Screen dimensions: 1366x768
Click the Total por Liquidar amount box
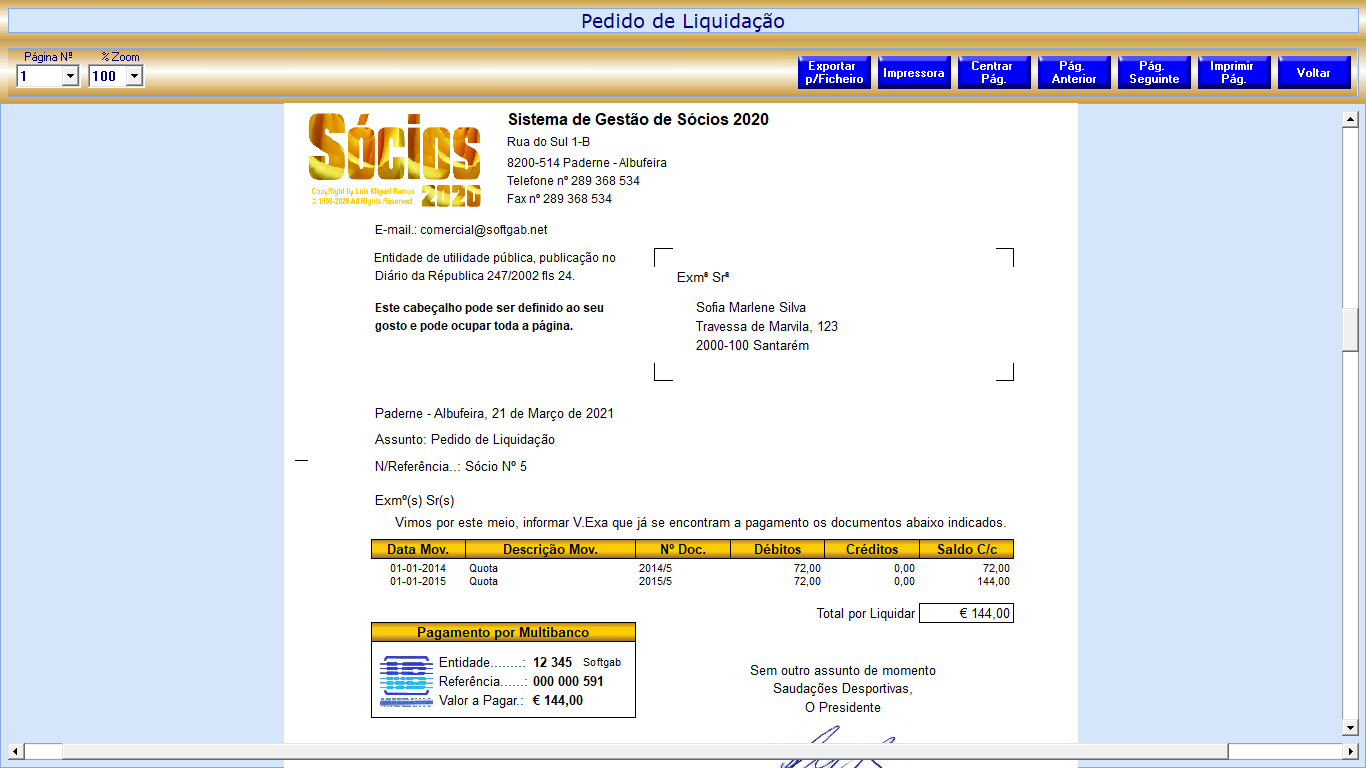pos(966,613)
